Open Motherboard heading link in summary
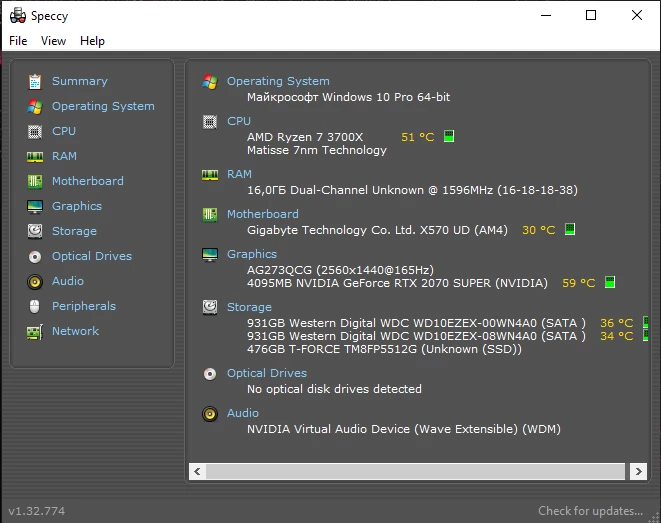This screenshot has width=661, height=523. 263,214
